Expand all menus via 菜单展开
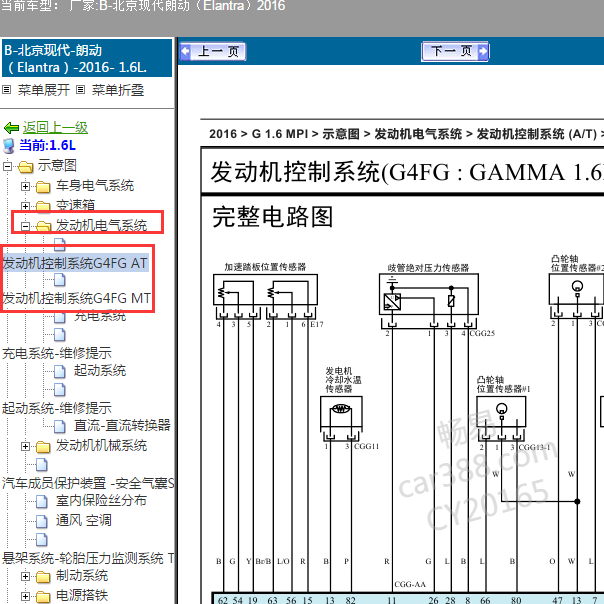This screenshot has height=604, width=604. pyautogui.click(x=44, y=90)
